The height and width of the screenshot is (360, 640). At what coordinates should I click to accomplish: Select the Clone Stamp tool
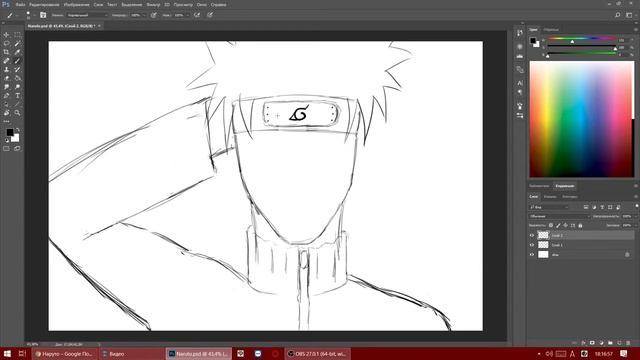pyautogui.click(x=6, y=69)
